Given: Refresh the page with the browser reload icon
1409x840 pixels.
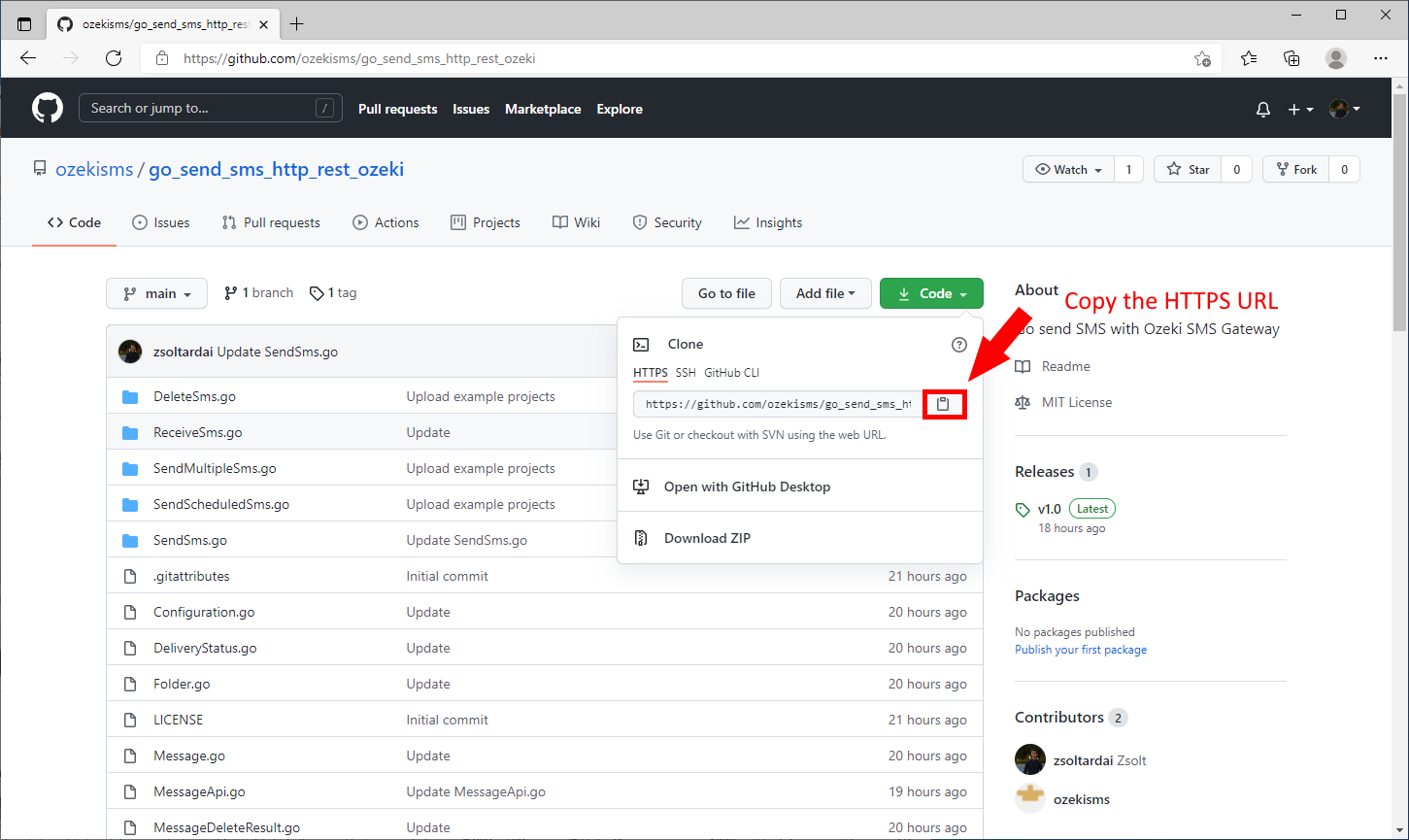Looking at the screenshot, I should coord(114,58).
